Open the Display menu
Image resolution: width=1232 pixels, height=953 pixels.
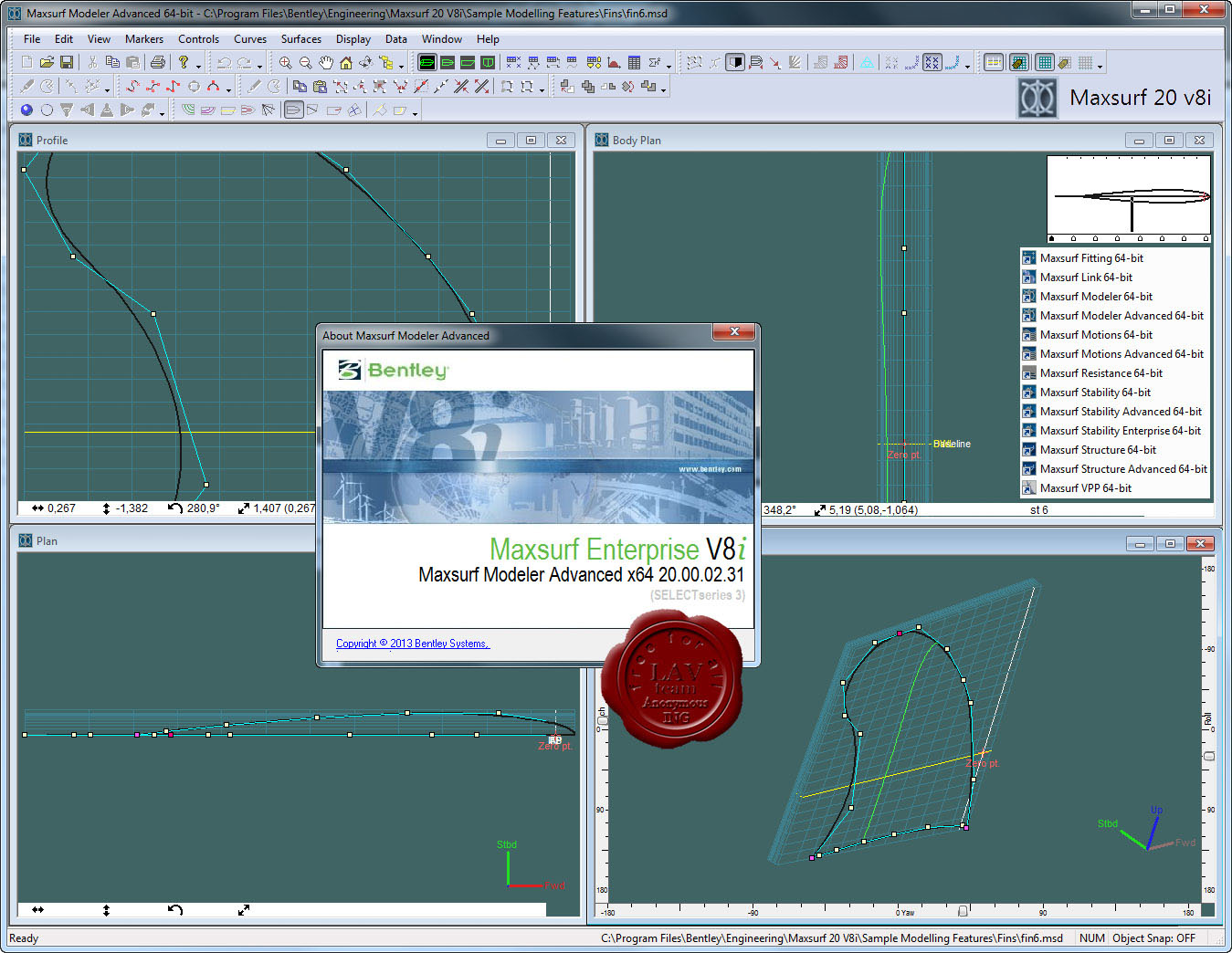[353, 39]
